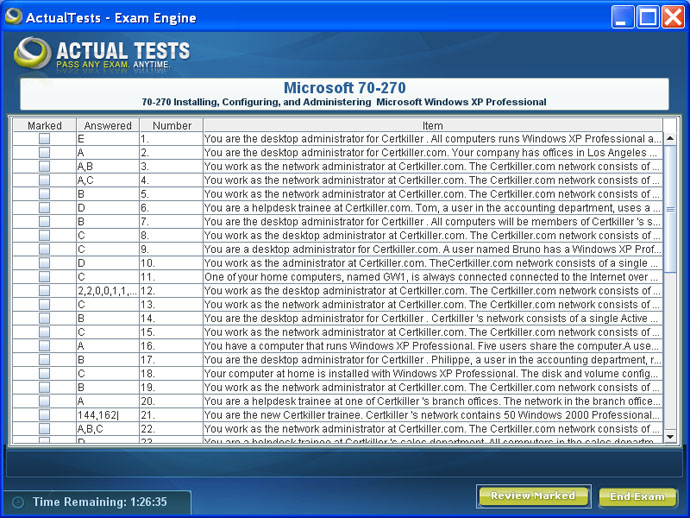Click the Time Remaining 1:26:35 display
Screen dimensions: 690x518
(x=100, y=502)
